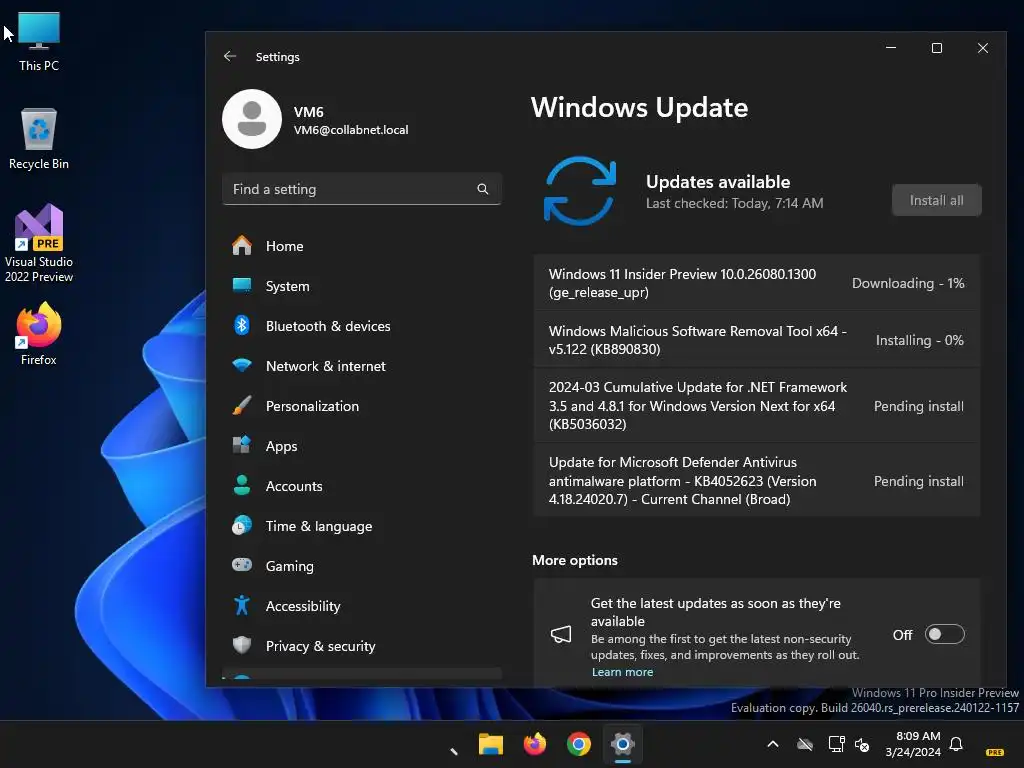Click the More options heading
Image resolution: width=1024 pixels, height=768 pixels.
pyautogui.click(x=575, y=560)
